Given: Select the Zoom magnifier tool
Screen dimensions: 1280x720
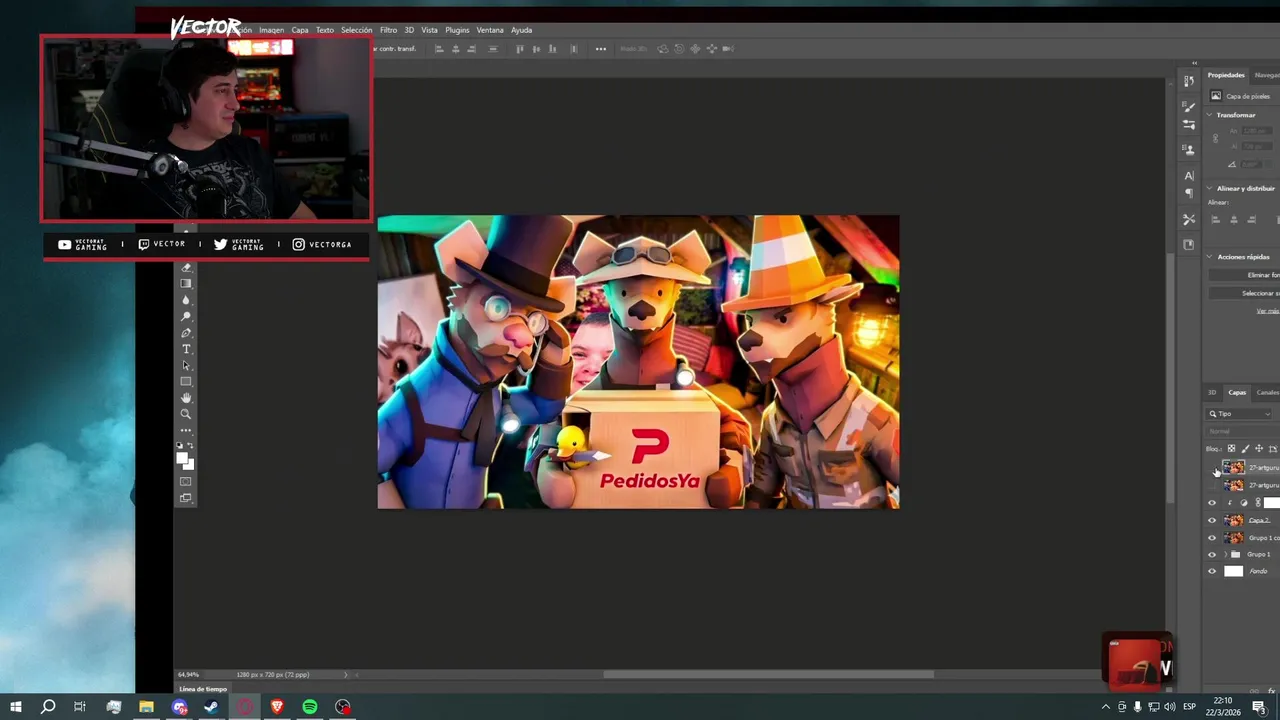Looking at the screenshot, I should point(186,414).
